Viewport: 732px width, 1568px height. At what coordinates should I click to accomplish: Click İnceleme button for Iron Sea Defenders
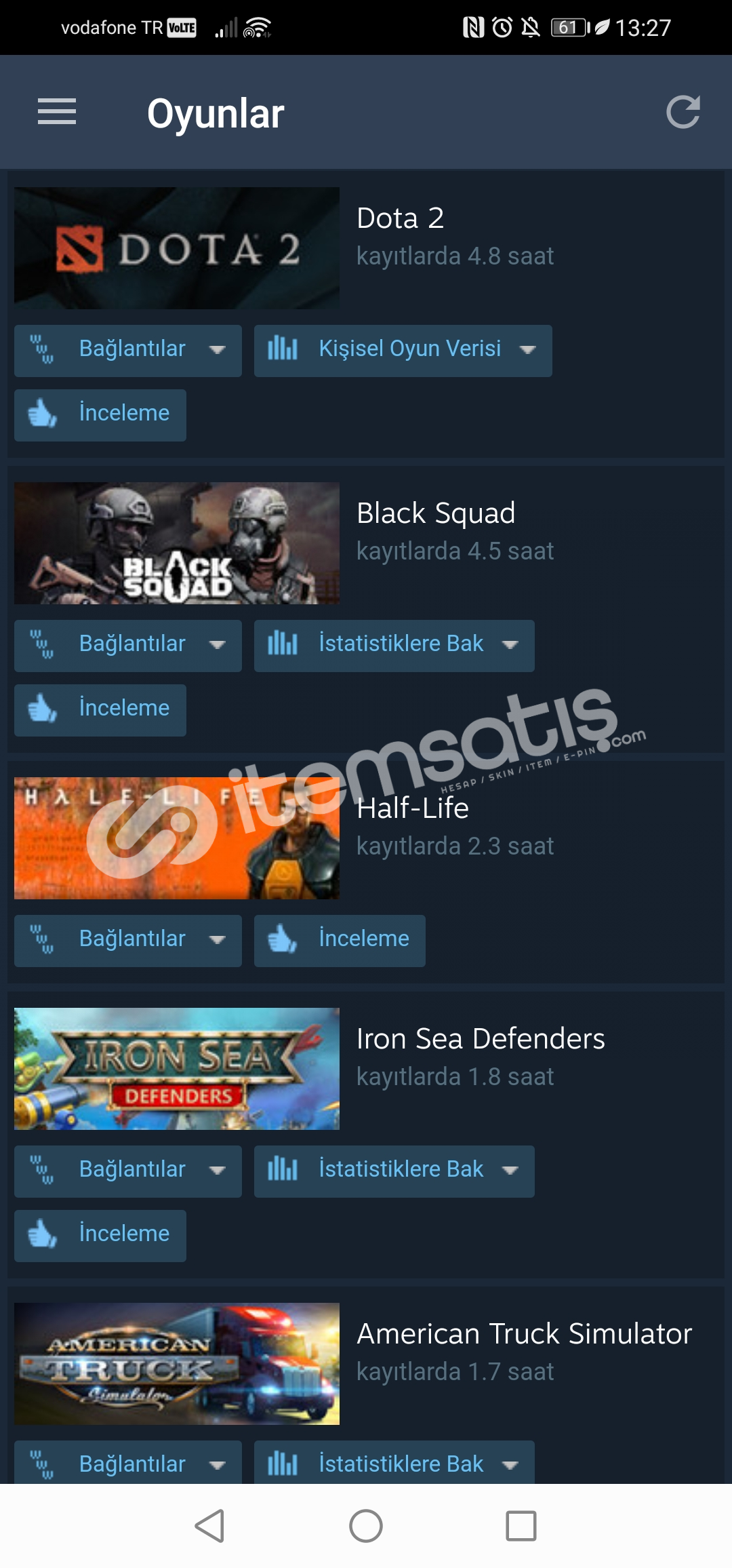click(100, 1236)
